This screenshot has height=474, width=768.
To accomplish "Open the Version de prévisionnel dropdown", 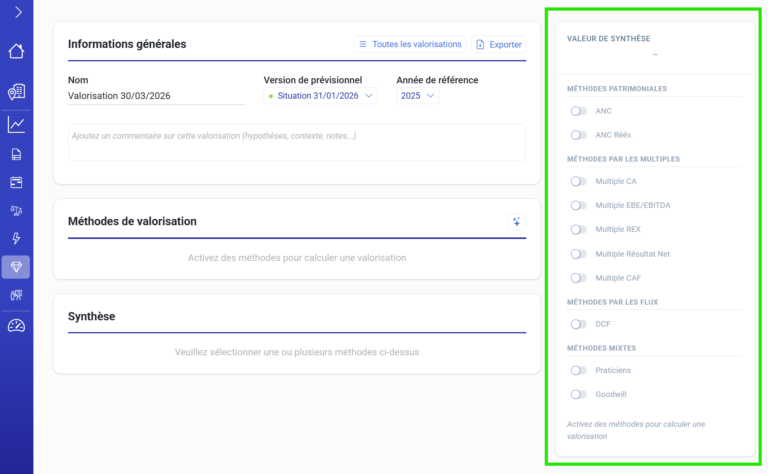I will point(321,96).
